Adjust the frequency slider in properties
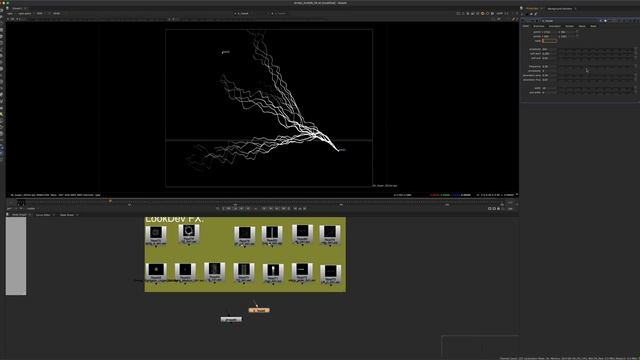 [x=596, y=66]
